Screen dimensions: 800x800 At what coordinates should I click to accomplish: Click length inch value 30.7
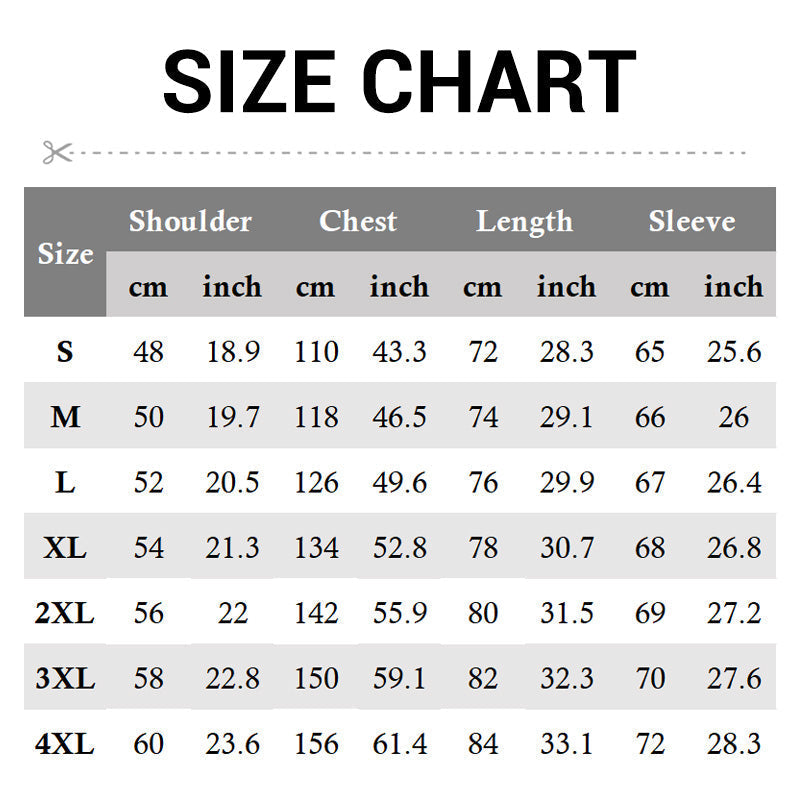[567, 547]
